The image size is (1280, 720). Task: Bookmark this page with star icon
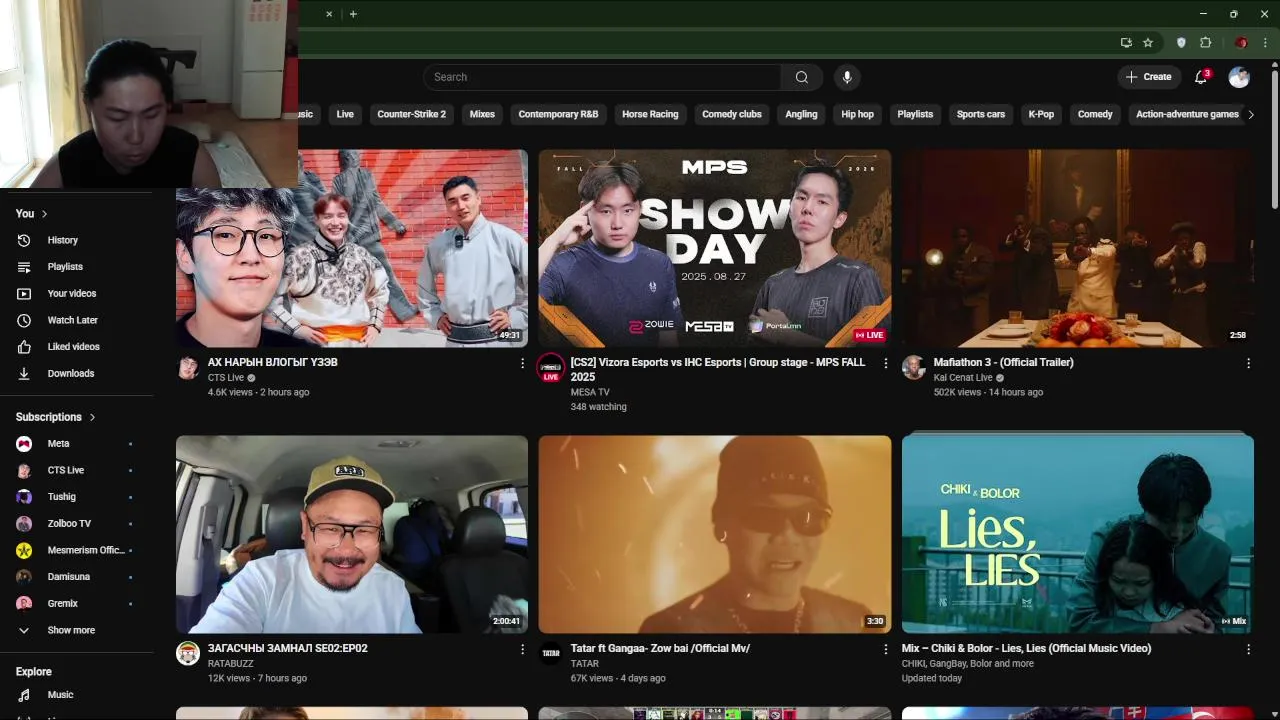[1148, 43]
